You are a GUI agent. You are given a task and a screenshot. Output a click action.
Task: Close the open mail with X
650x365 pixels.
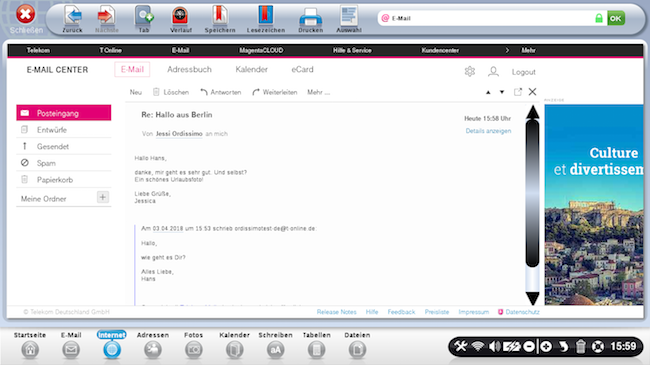532,92
